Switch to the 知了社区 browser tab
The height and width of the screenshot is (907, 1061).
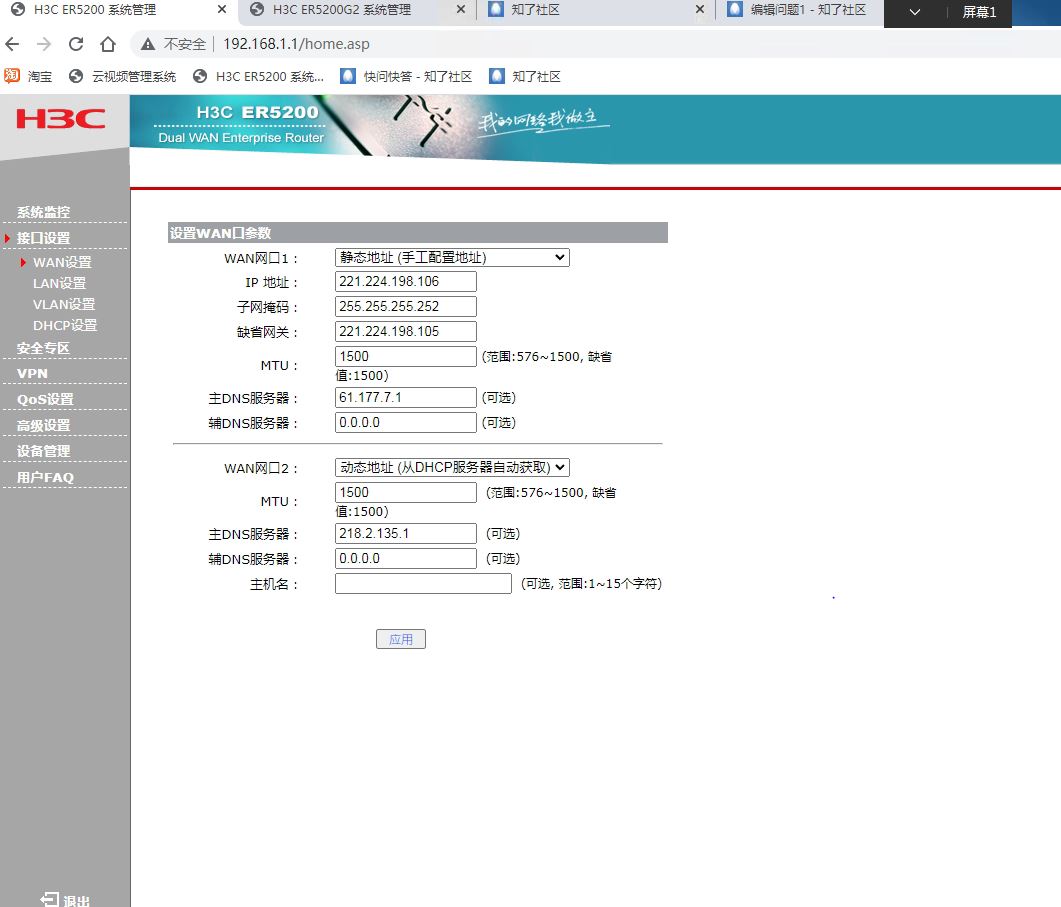535,9
